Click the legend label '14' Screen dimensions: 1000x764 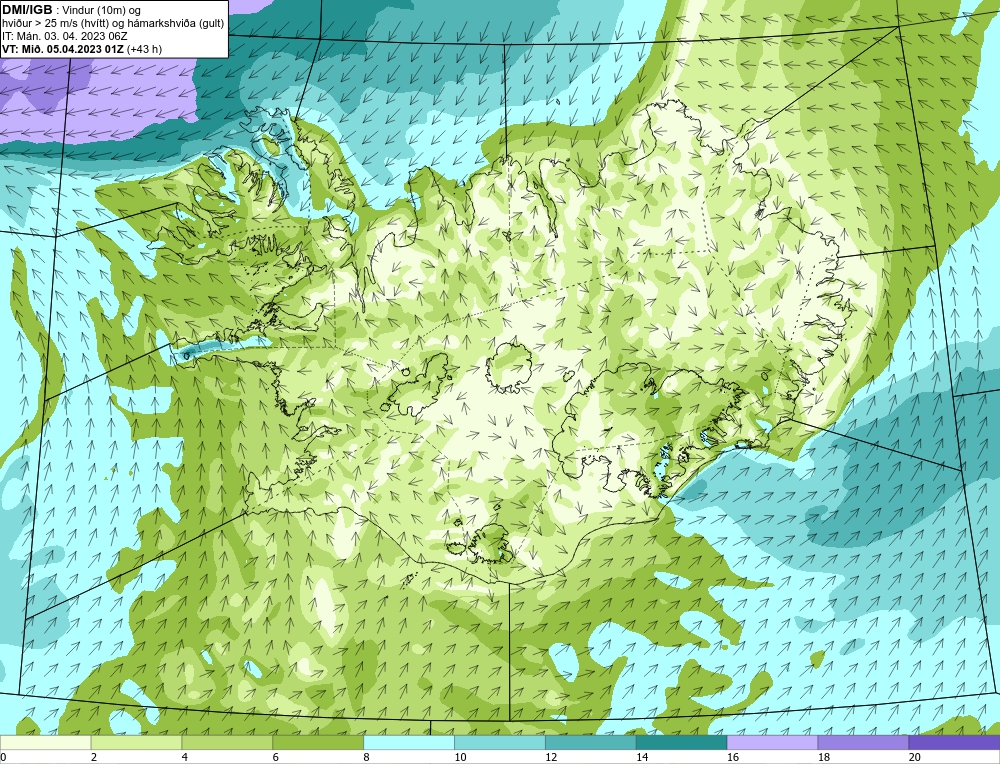coord(642,757)
